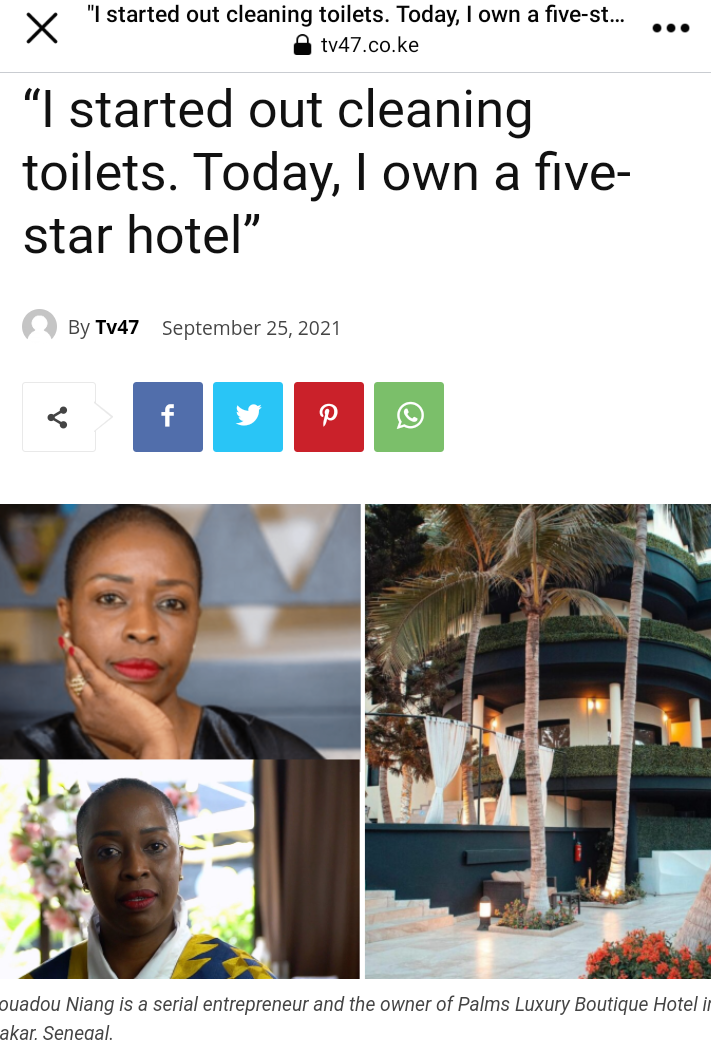The width and height of the screenshot is (711, 1040).
Task: Close the in-app browser with X icon
Action: (x=42, y=29)
